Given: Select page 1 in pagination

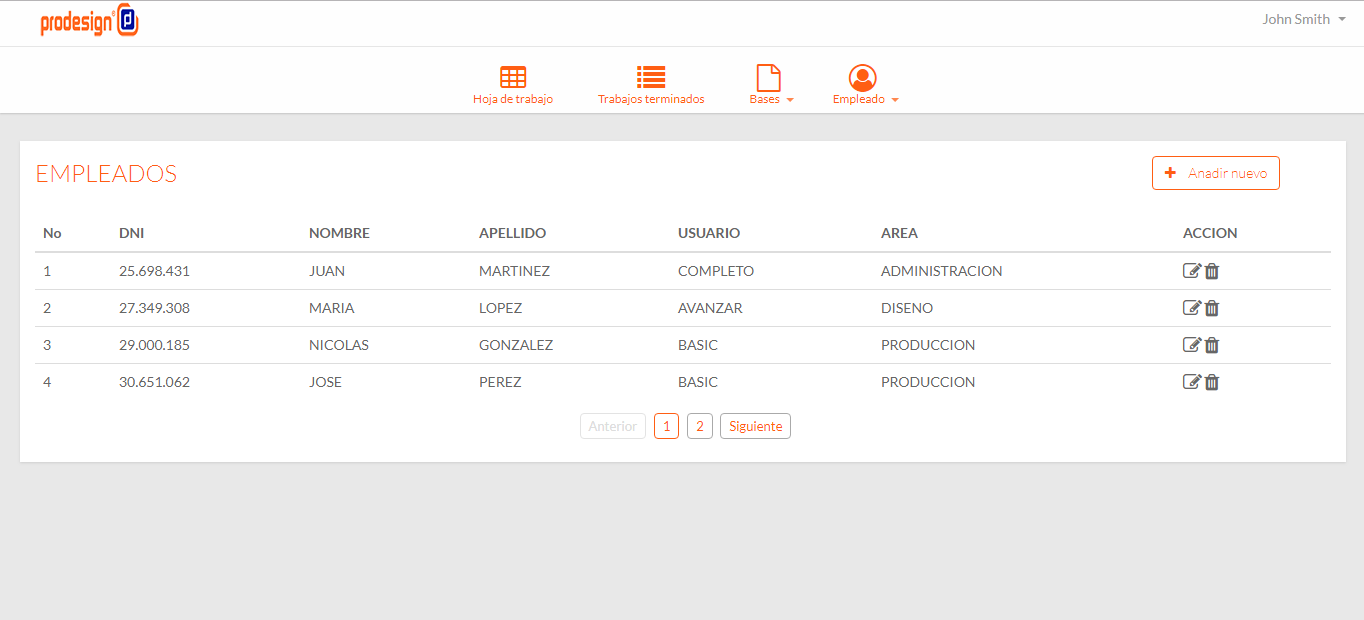Looking at the screenshot, I should pyautogui.click(x=666, y=426).
